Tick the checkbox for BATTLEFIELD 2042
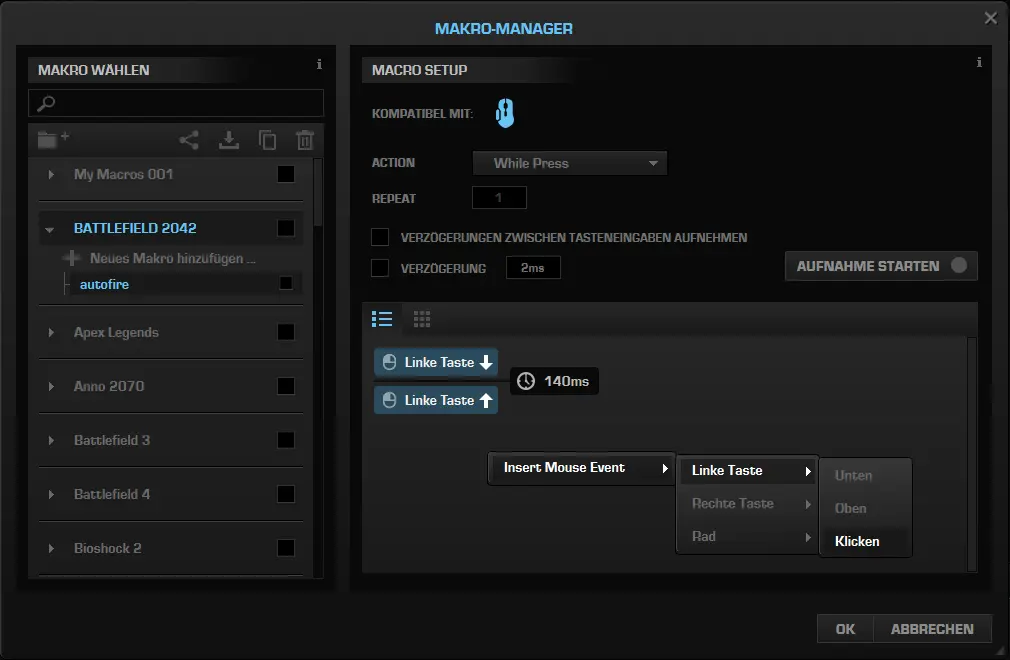 [286, 228]
